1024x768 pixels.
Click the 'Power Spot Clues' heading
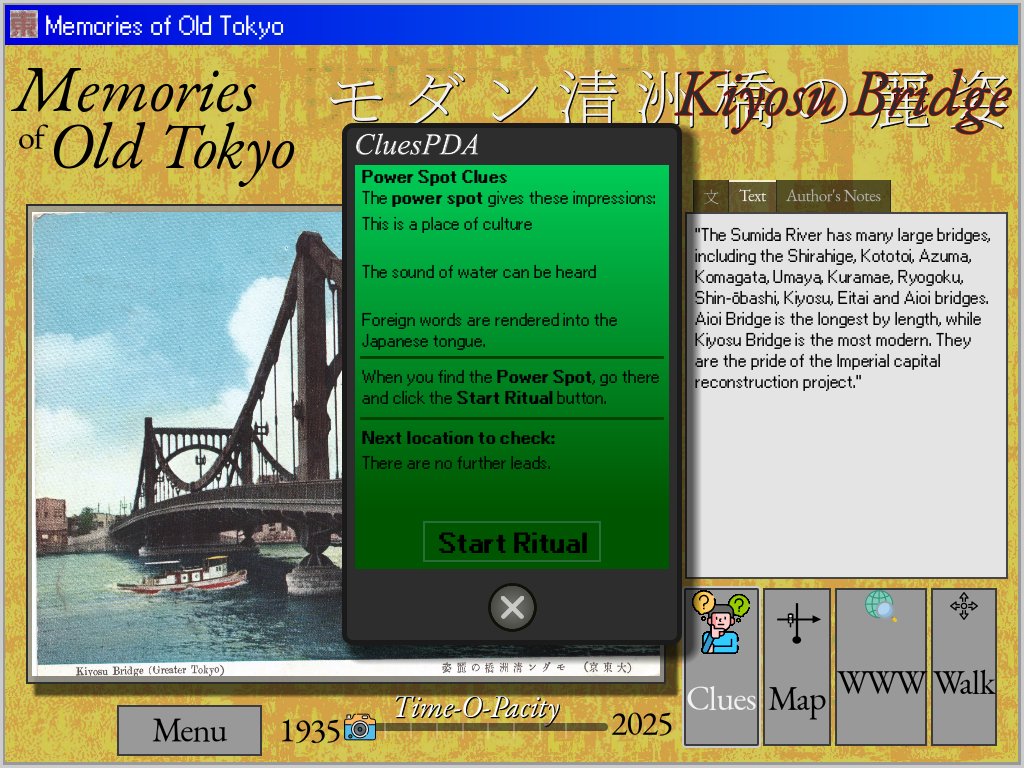[x=434, y=177]
